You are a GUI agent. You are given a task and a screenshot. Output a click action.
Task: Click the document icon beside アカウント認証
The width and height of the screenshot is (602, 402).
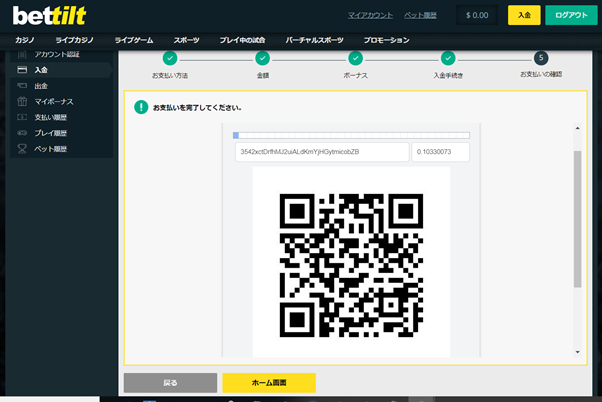click(x=22, y=55)
